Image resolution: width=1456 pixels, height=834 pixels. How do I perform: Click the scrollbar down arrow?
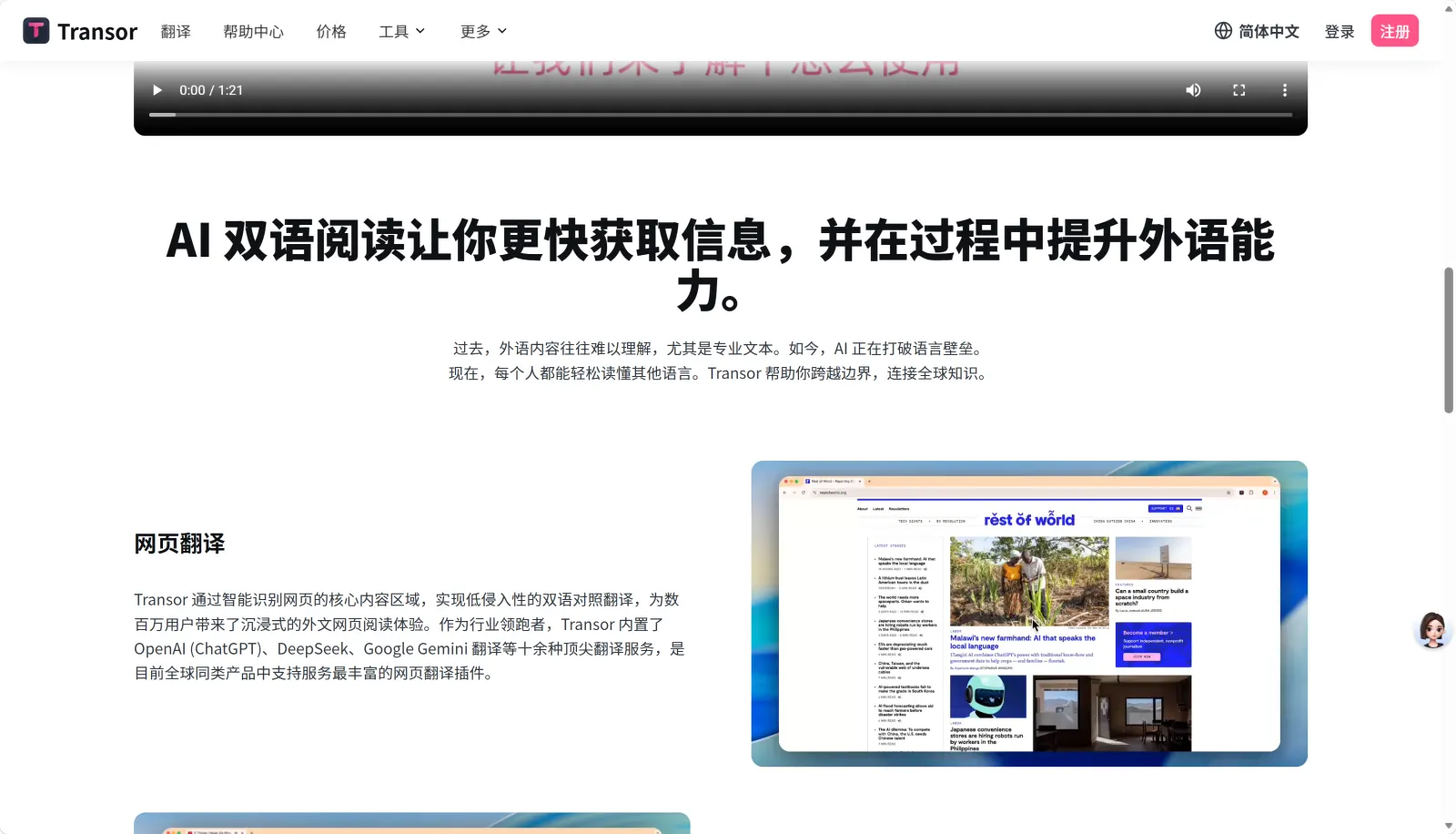(1449, 826)
